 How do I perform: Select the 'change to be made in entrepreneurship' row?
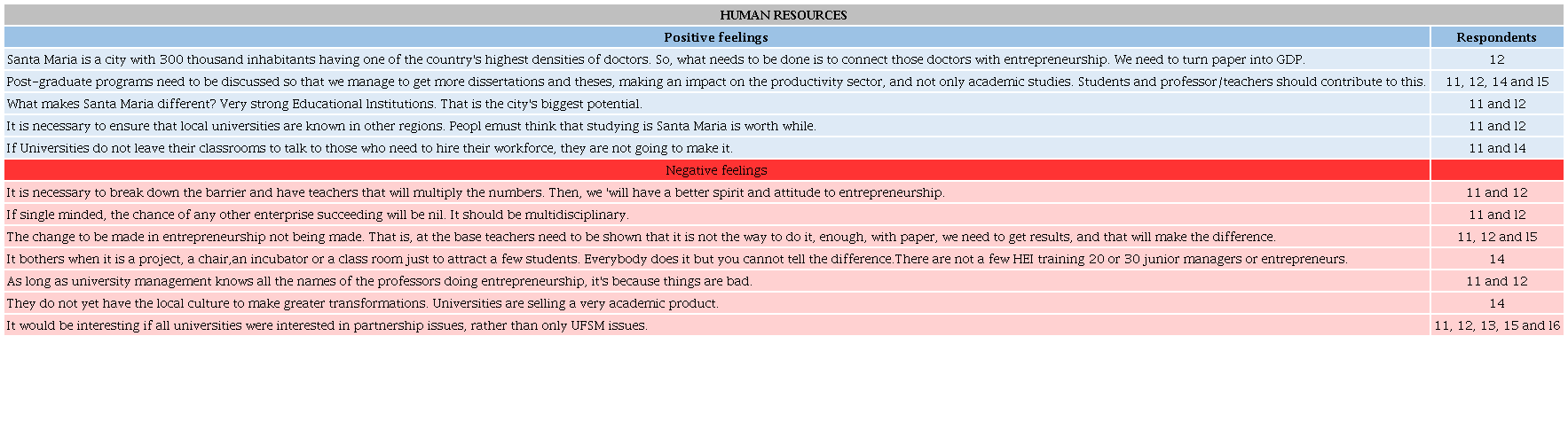(x=640, y=237)
